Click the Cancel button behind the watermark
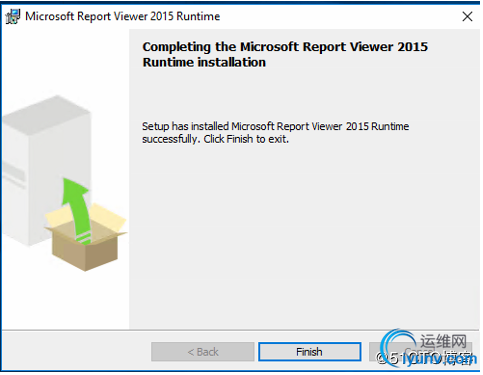Screen dimensions: 483x375 [x=421, y=352]
